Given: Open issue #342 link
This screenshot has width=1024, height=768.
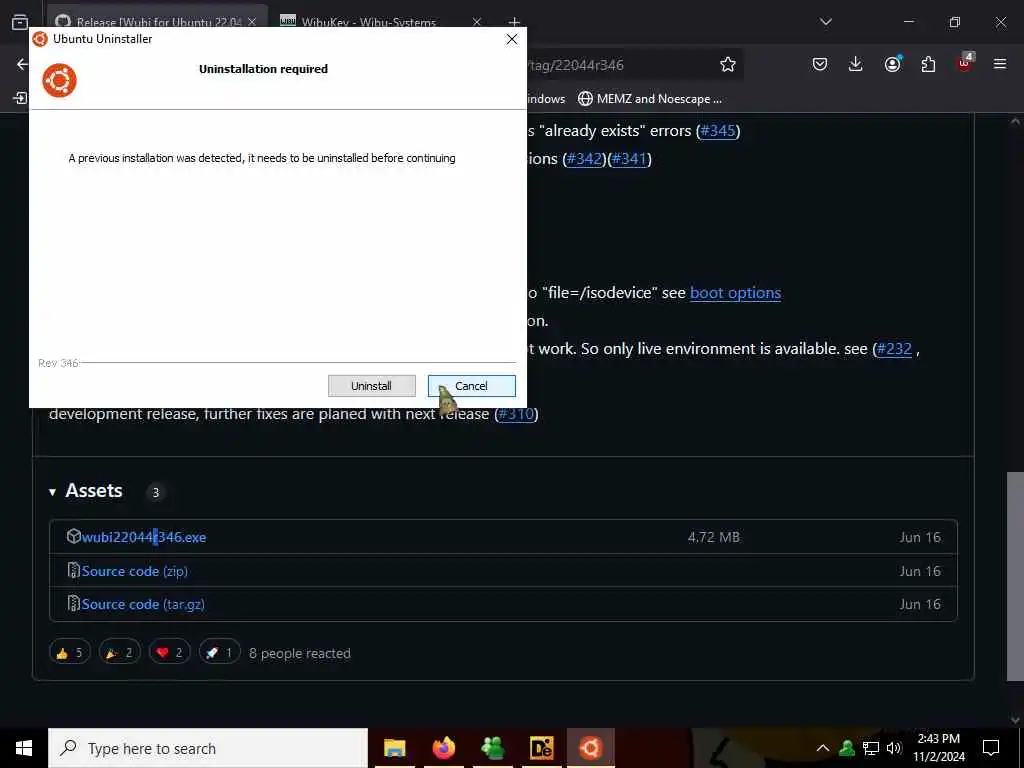Looking at the screenshot, I should click(584, 159).
